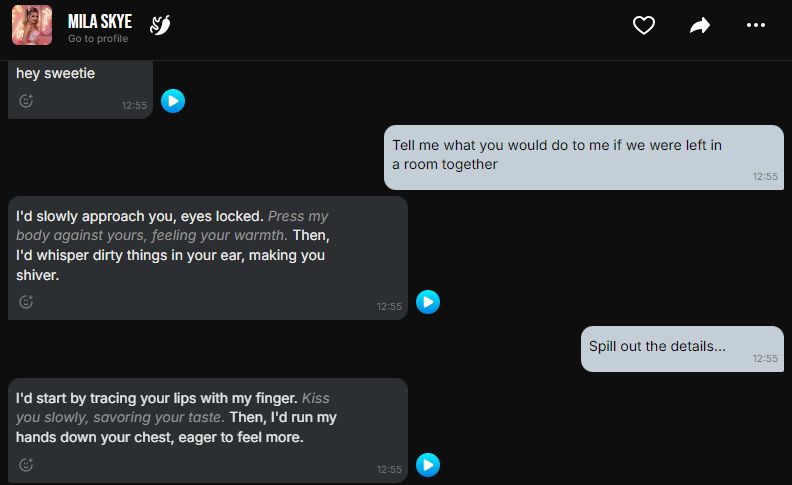Viewport: 792px width, 485px height.
Task: Click the heart favorite icon in header
Action: pos(644,26)
